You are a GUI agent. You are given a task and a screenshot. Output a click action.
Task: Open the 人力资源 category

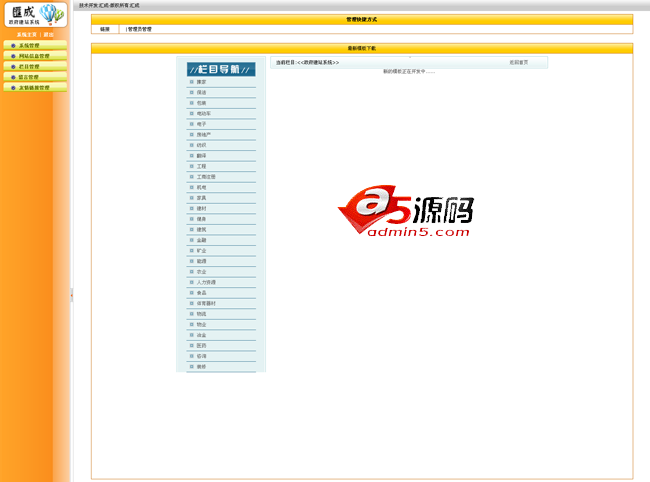[206, 282]
